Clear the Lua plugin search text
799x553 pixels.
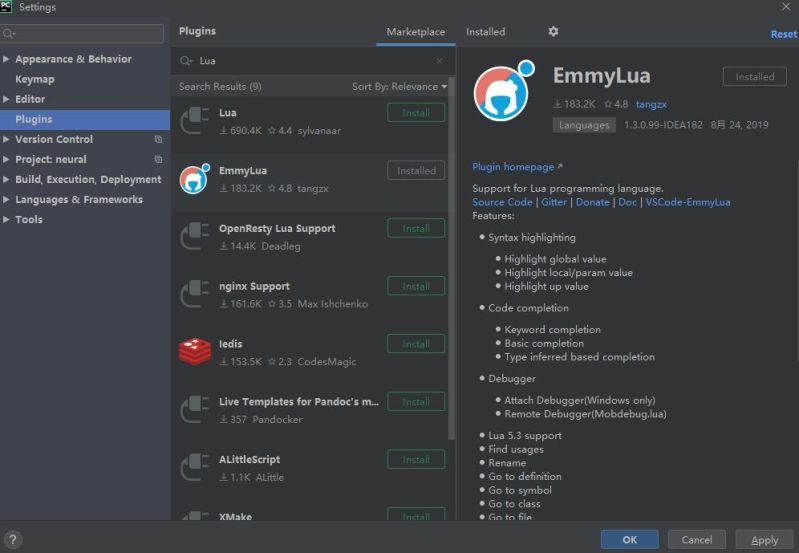coord(439,61)
